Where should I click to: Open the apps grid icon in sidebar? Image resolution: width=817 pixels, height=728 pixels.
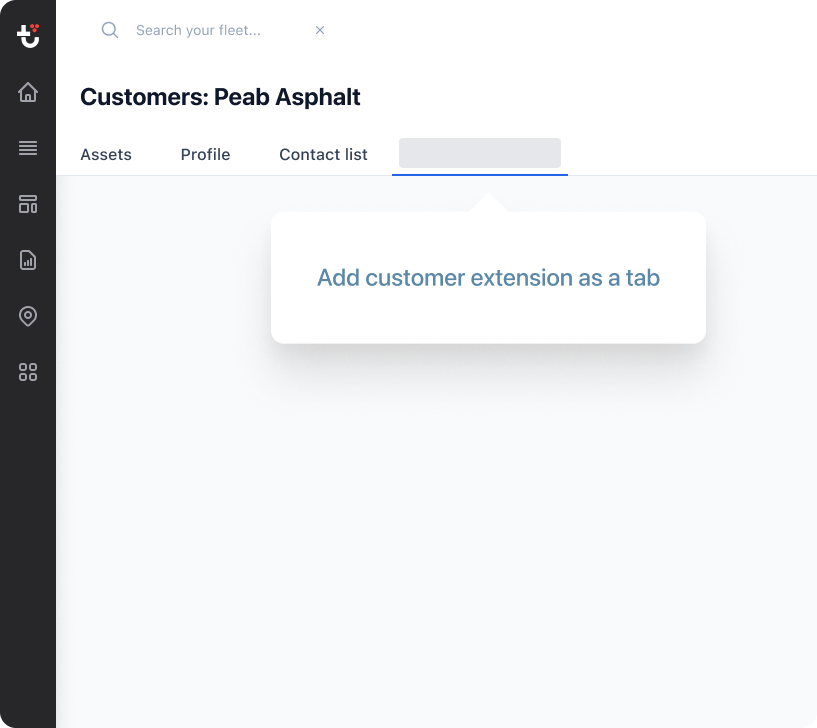(28, 373)
